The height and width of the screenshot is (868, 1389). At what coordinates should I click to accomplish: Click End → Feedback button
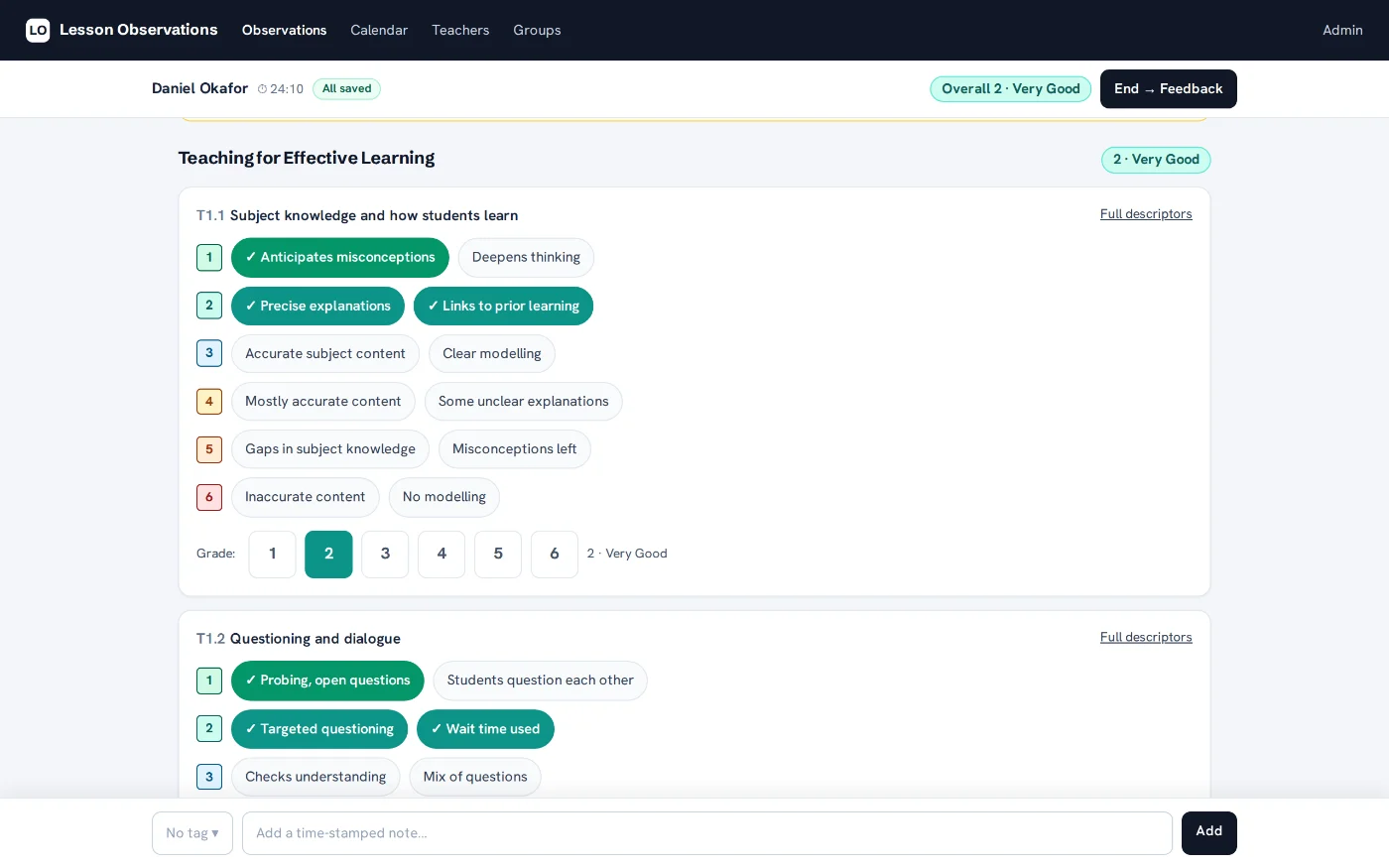[x=1169, y=89]
